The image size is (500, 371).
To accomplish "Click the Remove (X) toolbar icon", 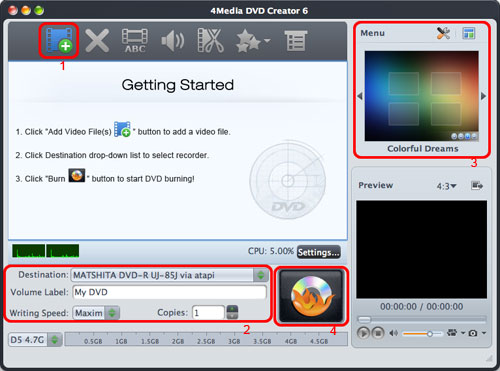I will point(97,41).
